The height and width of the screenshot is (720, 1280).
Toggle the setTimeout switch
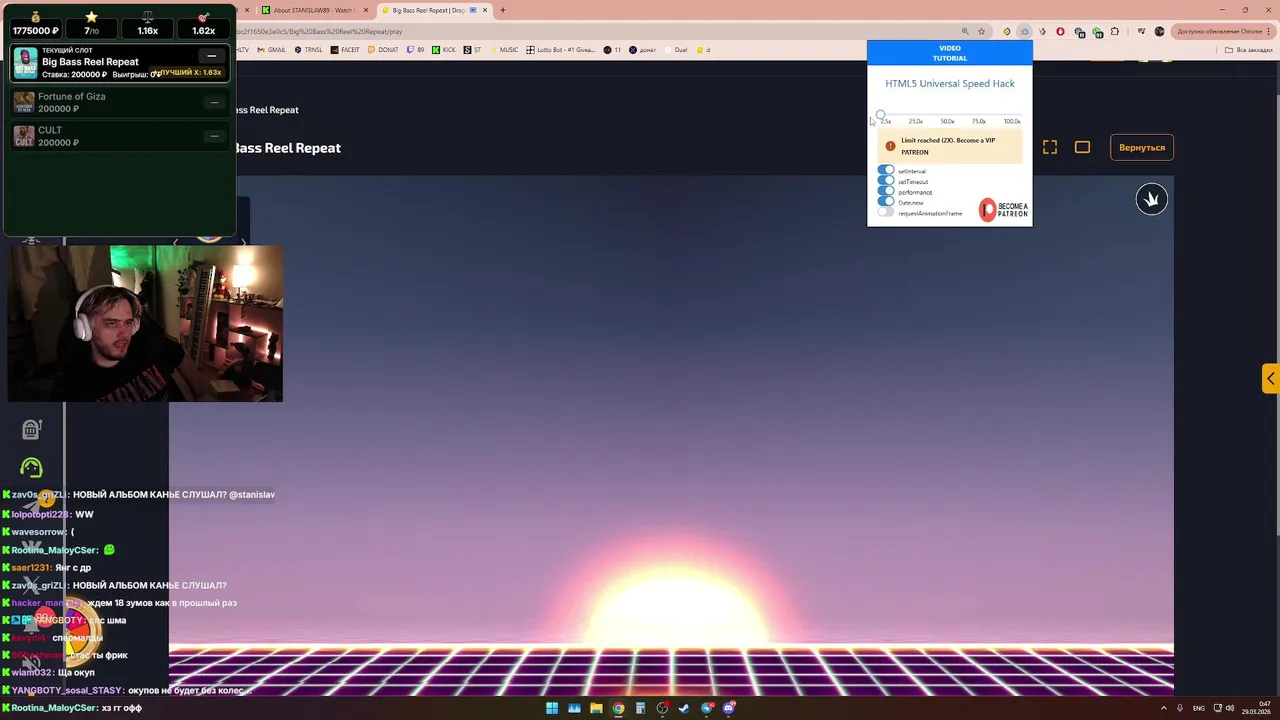coord(886,181)
